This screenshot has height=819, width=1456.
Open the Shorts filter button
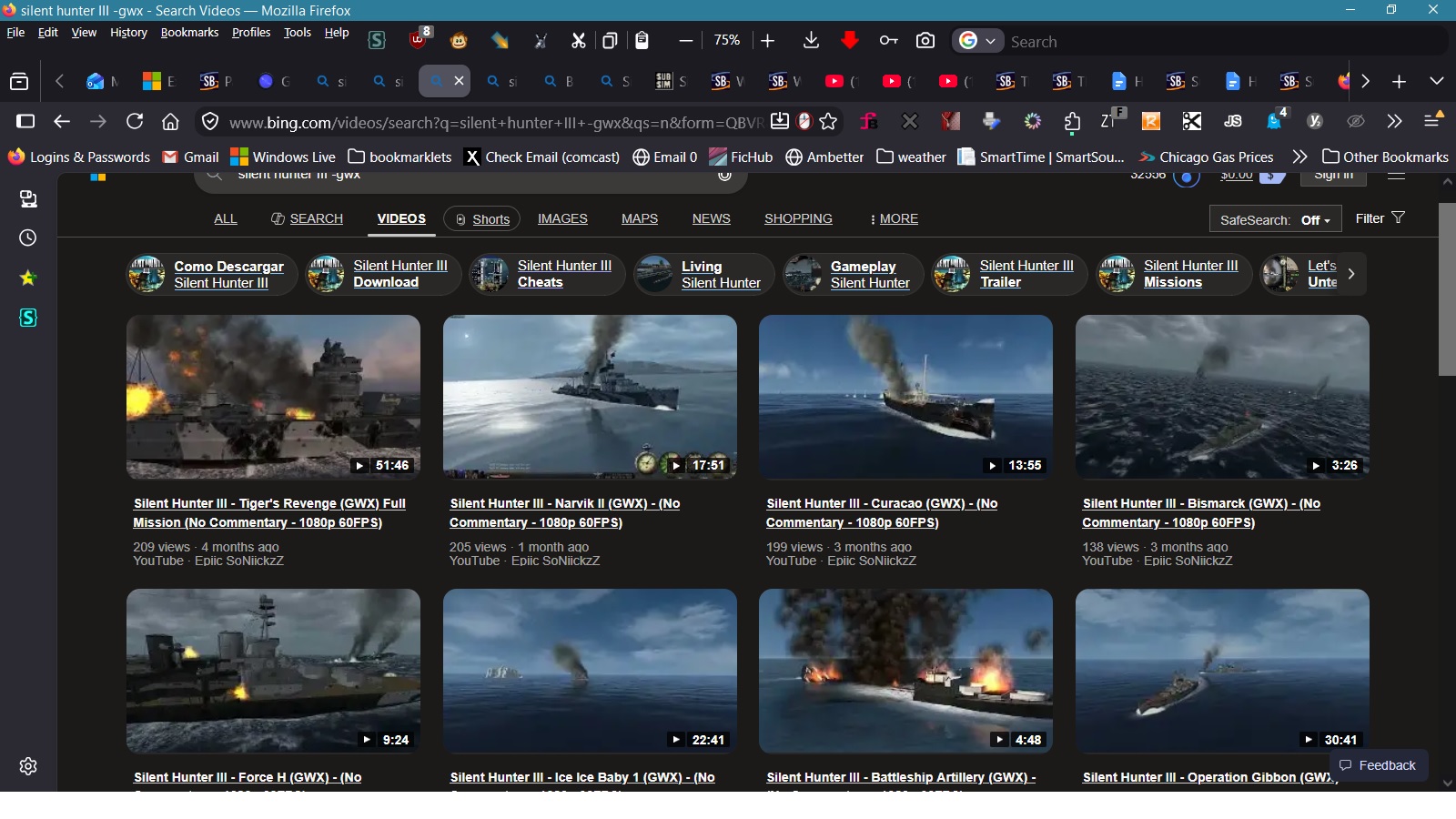[482, 218]
